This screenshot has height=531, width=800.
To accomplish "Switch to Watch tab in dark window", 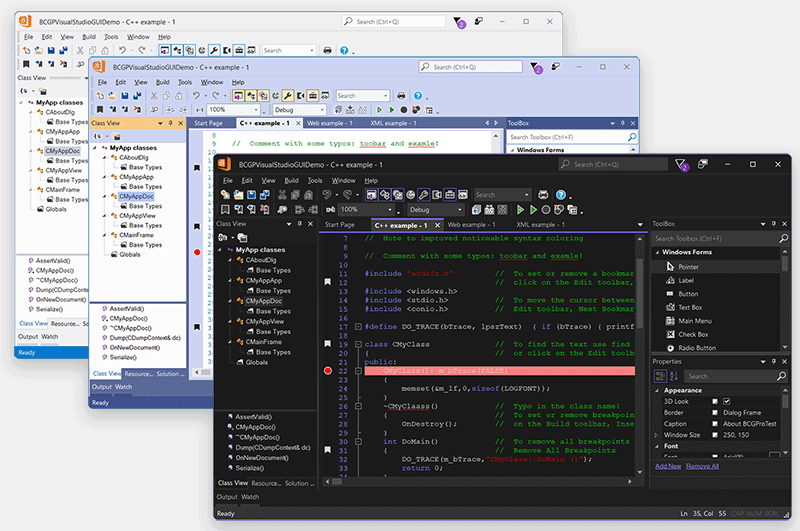I will [x=250, y=497].
